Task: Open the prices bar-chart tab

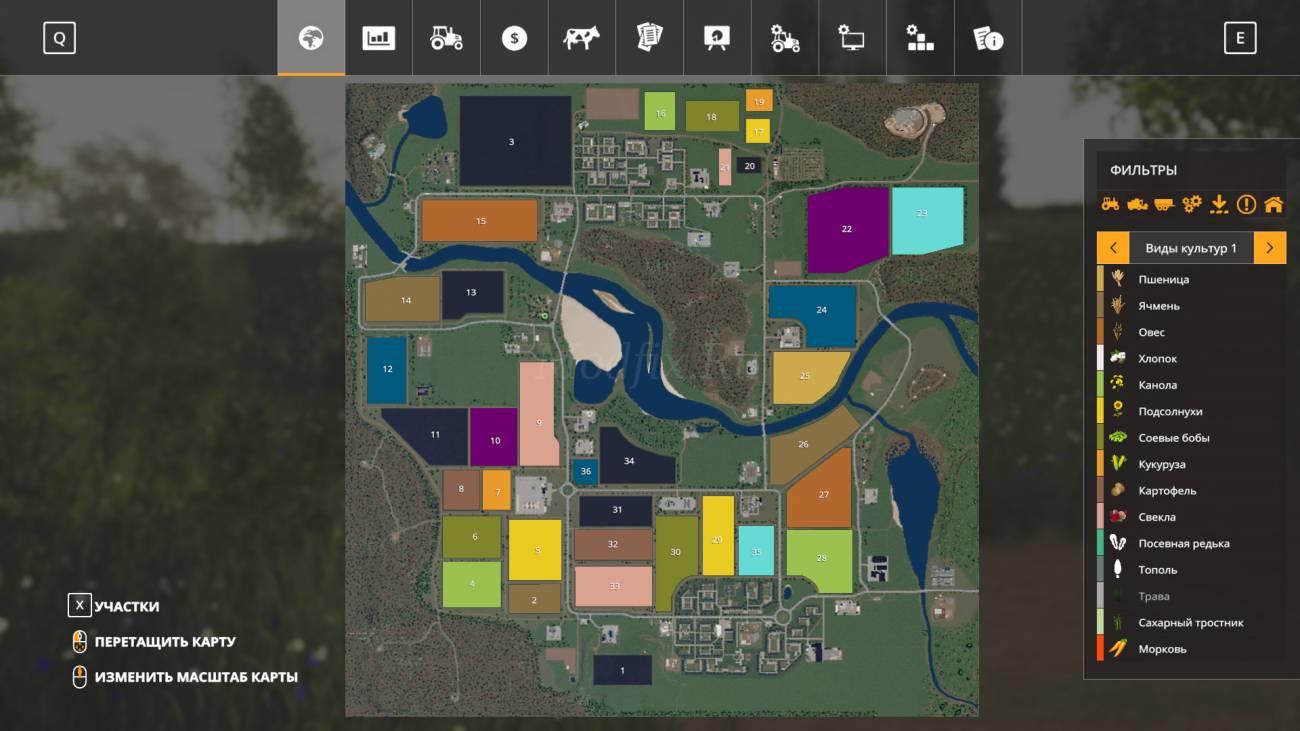Action: 379,38
